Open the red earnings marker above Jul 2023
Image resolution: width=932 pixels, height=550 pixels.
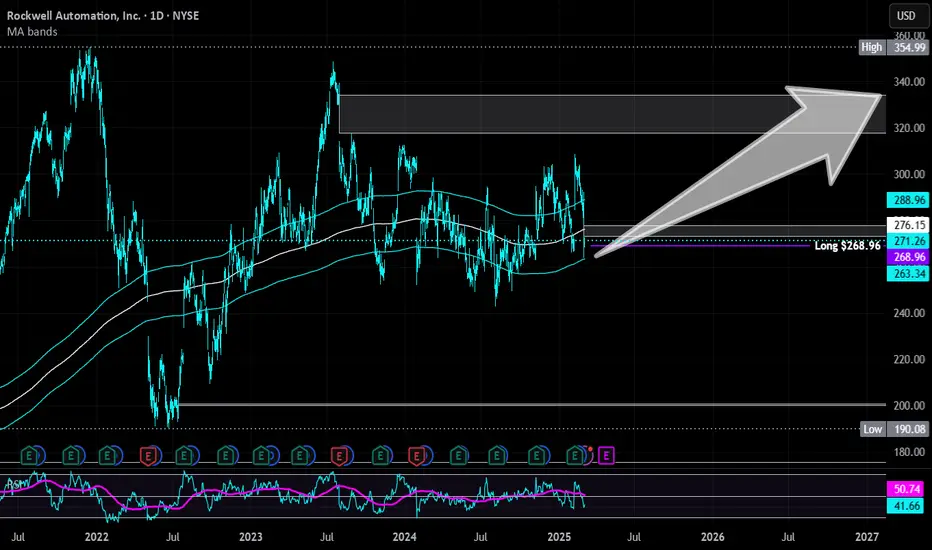[339, 456]
